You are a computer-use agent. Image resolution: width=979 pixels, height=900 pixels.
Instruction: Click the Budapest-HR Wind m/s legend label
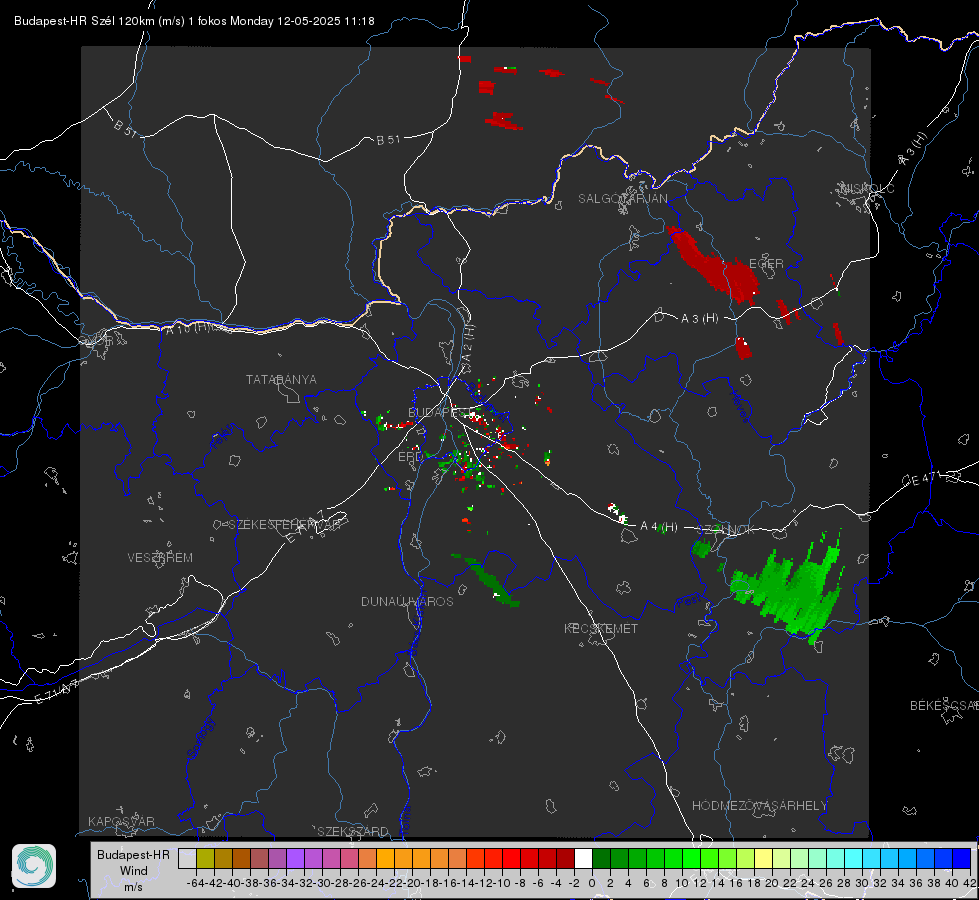[133, 870]
